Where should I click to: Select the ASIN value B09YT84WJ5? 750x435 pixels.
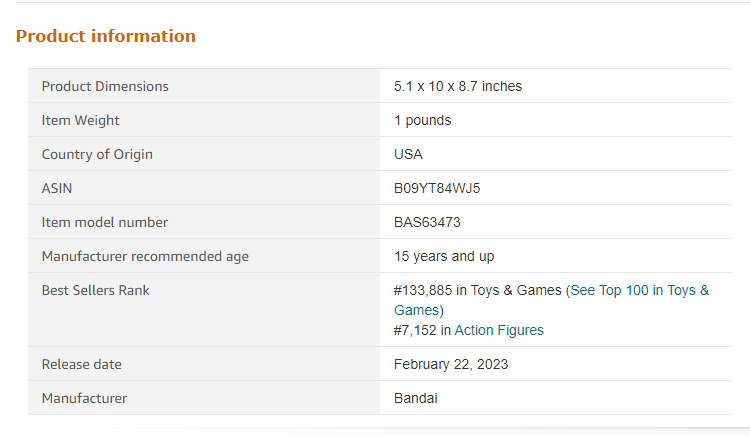click(x=437, y=188)
